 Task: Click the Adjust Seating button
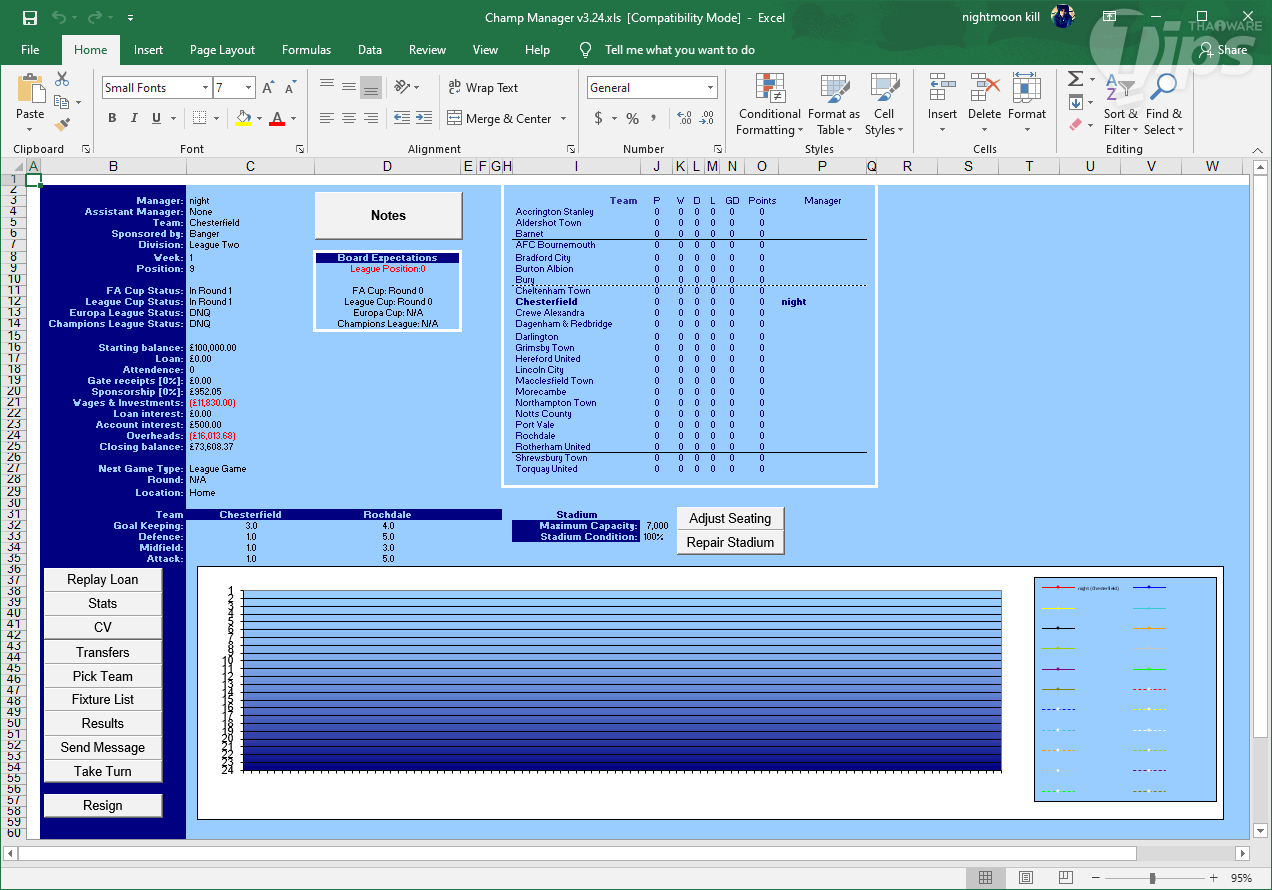(730, 518)
